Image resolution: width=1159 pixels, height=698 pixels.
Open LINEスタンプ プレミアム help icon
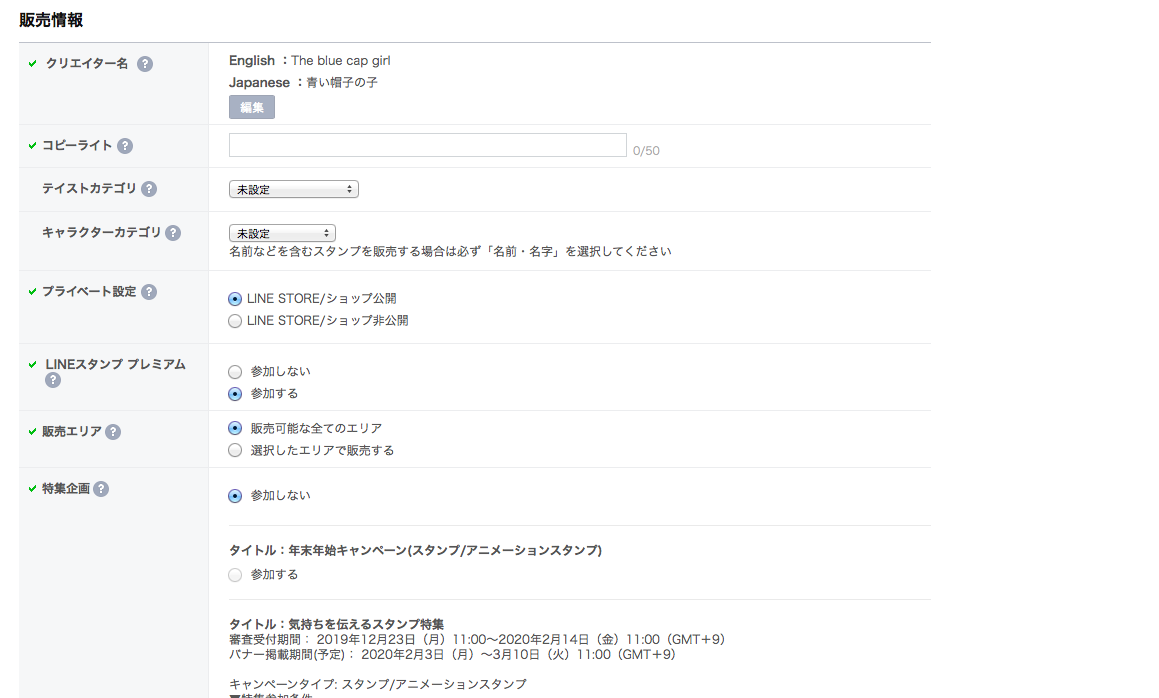tap(53, 380)
